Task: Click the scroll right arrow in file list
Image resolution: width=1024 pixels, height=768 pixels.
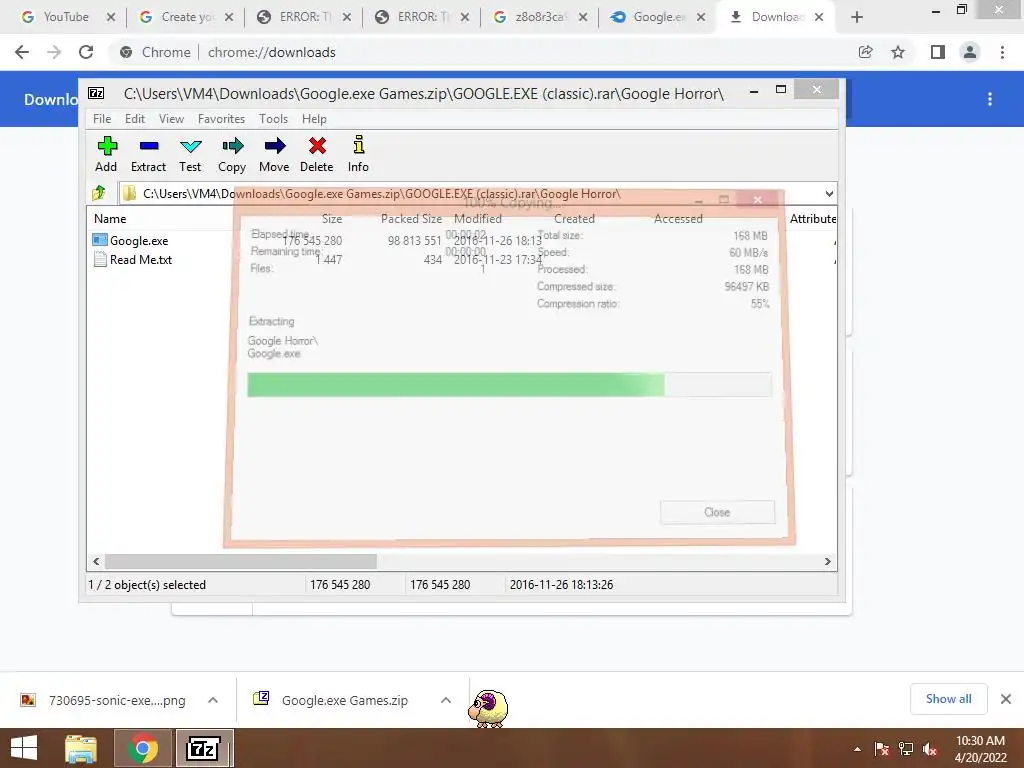Action: 827,562
